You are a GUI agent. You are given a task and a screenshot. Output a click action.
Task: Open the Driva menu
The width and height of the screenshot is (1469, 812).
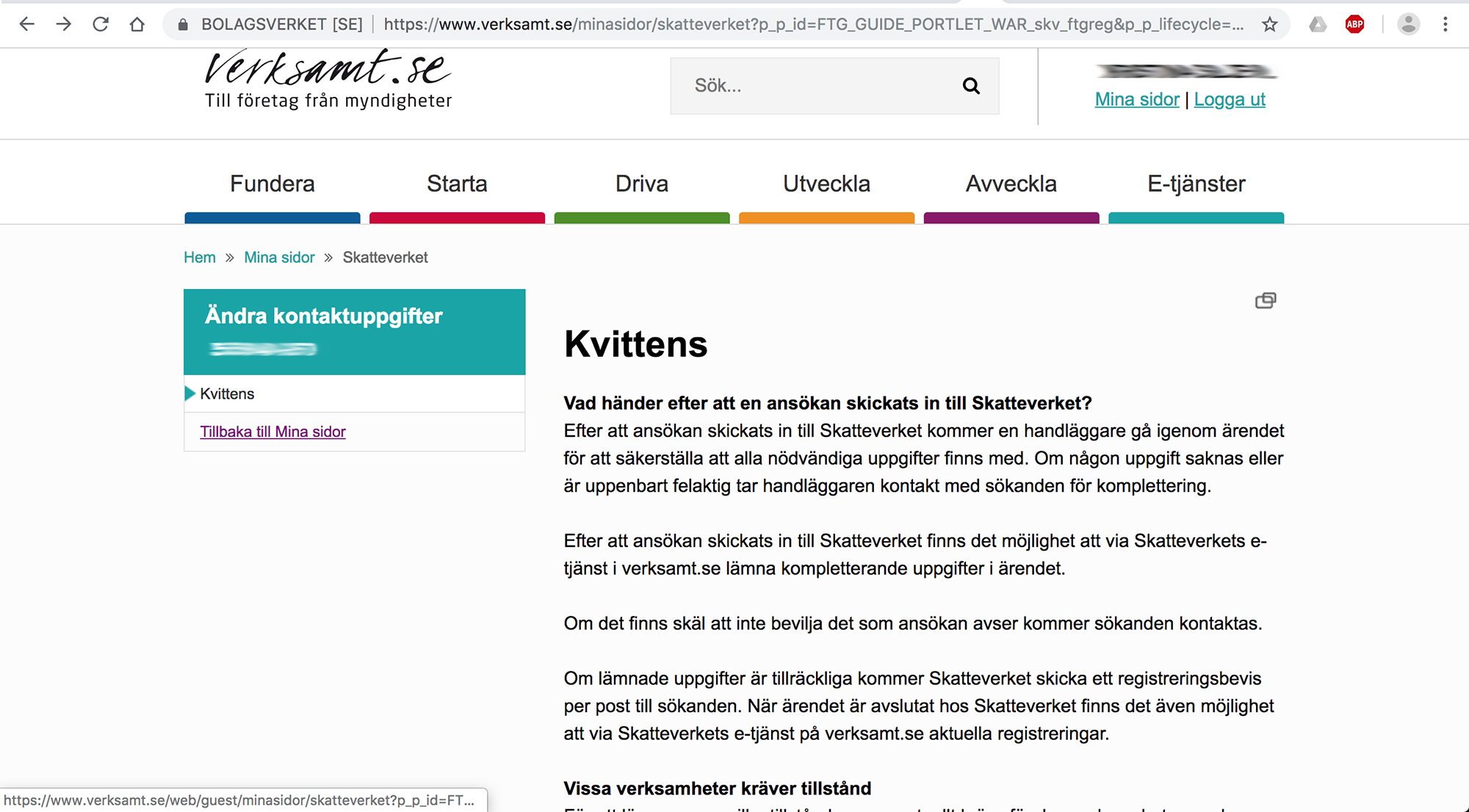coord(642,184)
